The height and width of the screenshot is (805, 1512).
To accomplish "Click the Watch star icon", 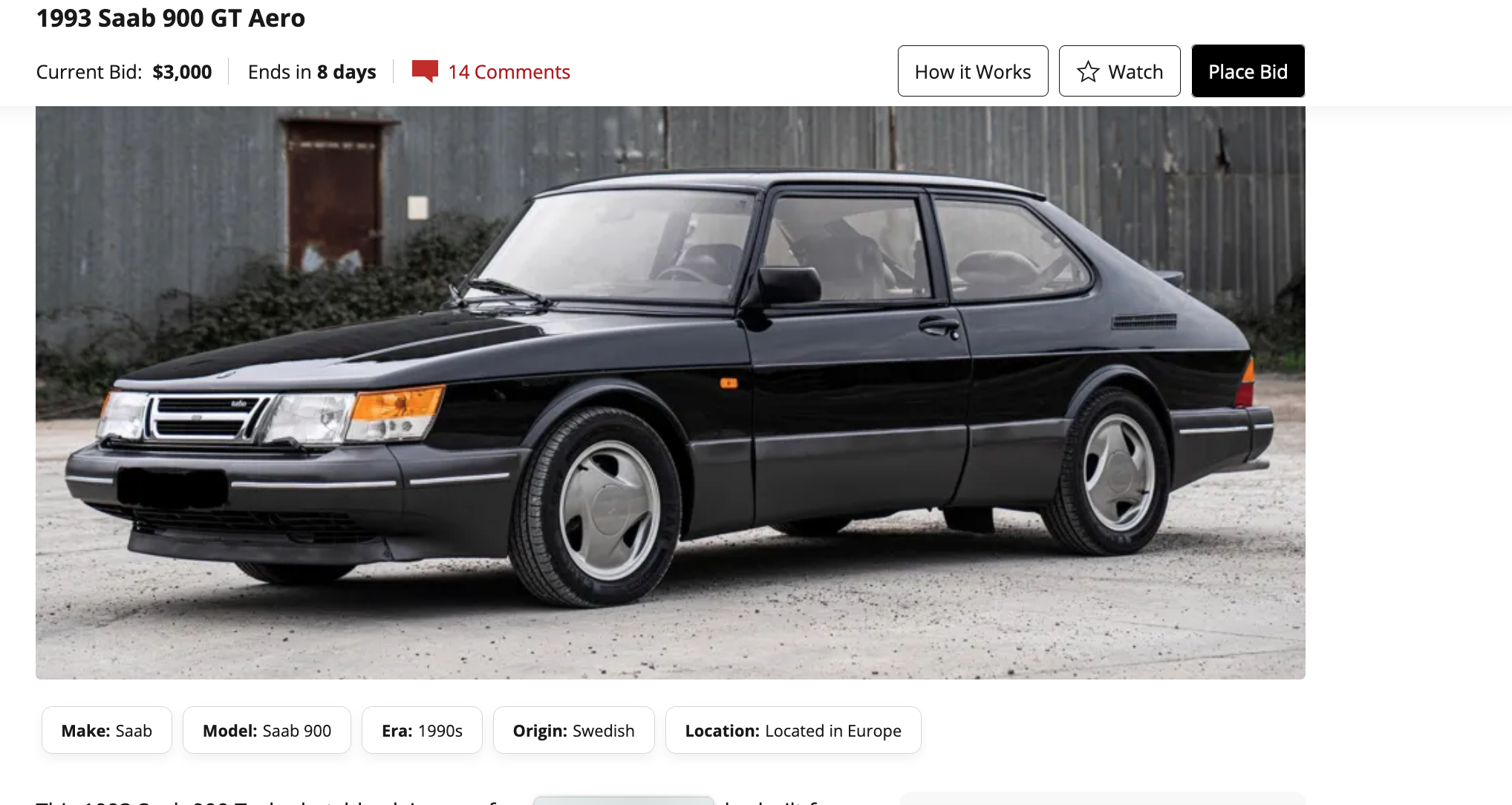I will click(x=1088, y=71).
